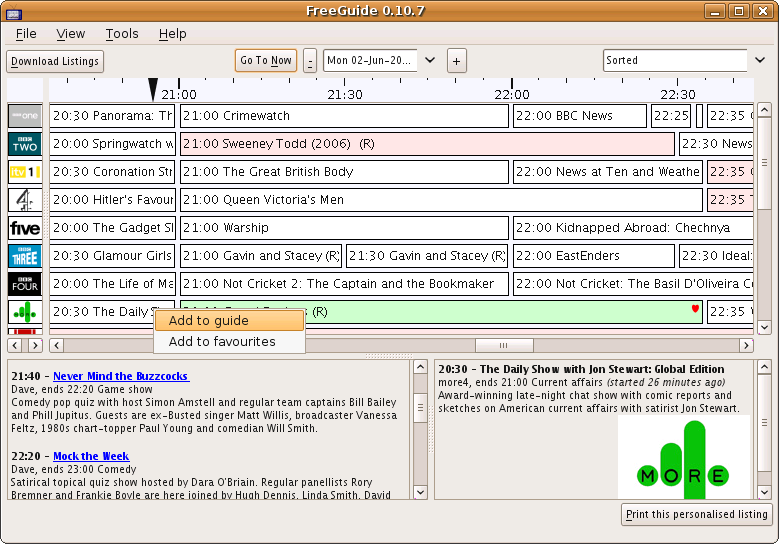Open the Sorted dropdown arrow

tap(760, 60)
